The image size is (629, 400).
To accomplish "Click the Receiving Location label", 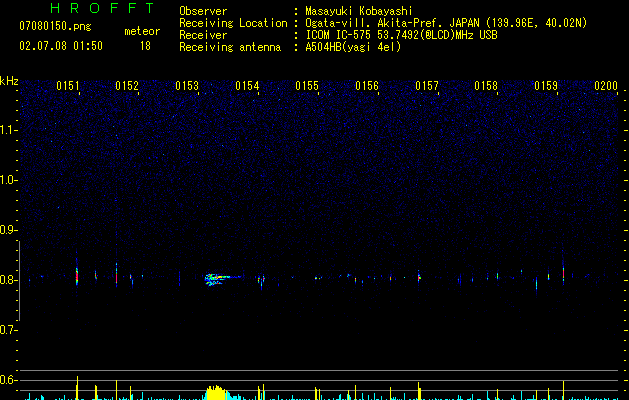I will [233, 23].
